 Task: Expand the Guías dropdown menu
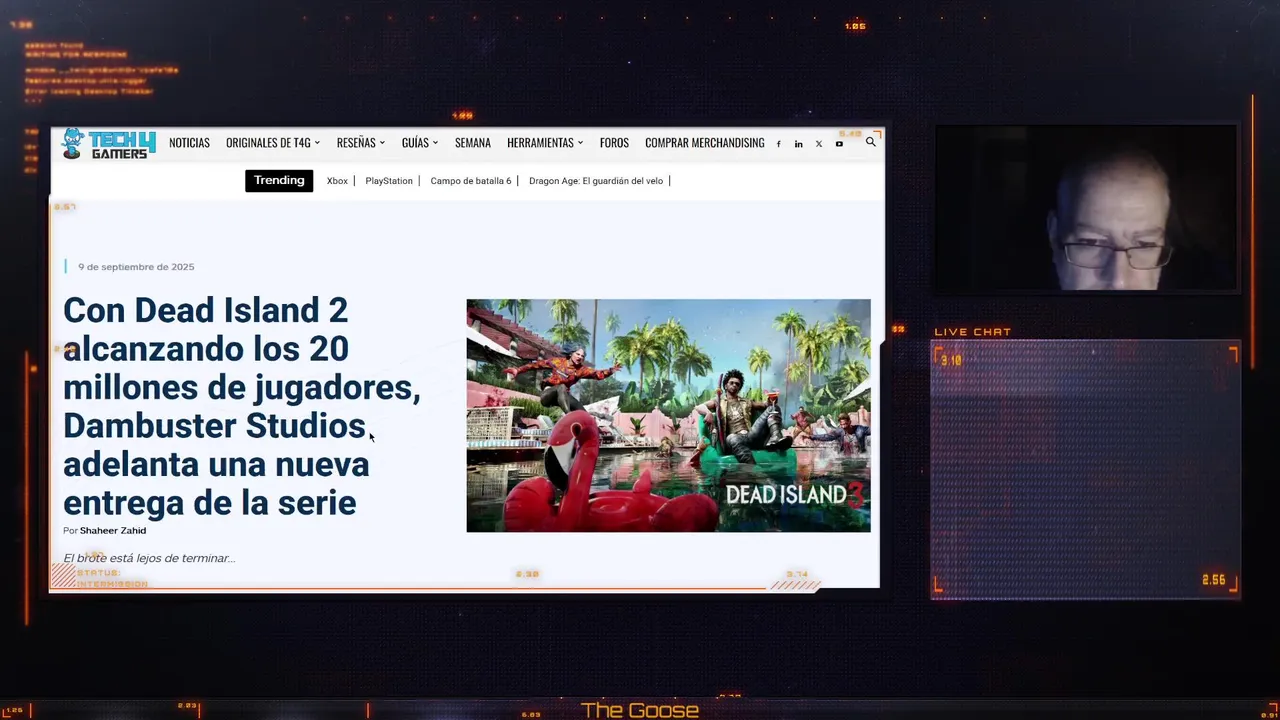coord(419,143)
